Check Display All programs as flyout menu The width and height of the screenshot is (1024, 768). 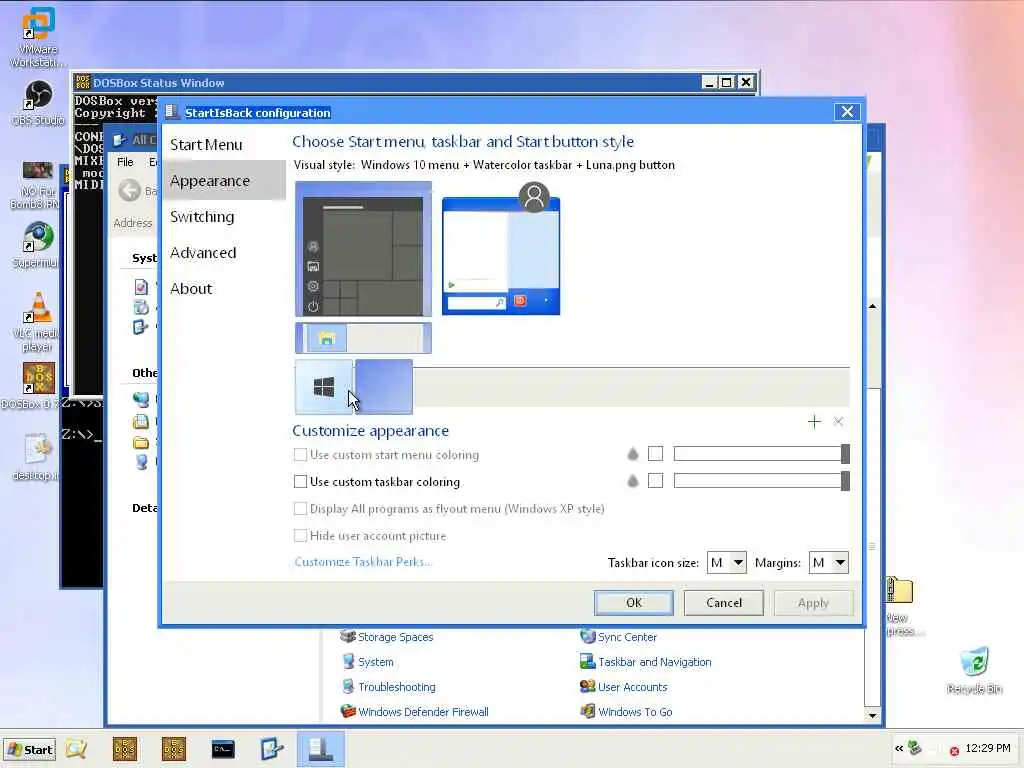[x=300, y=509]
